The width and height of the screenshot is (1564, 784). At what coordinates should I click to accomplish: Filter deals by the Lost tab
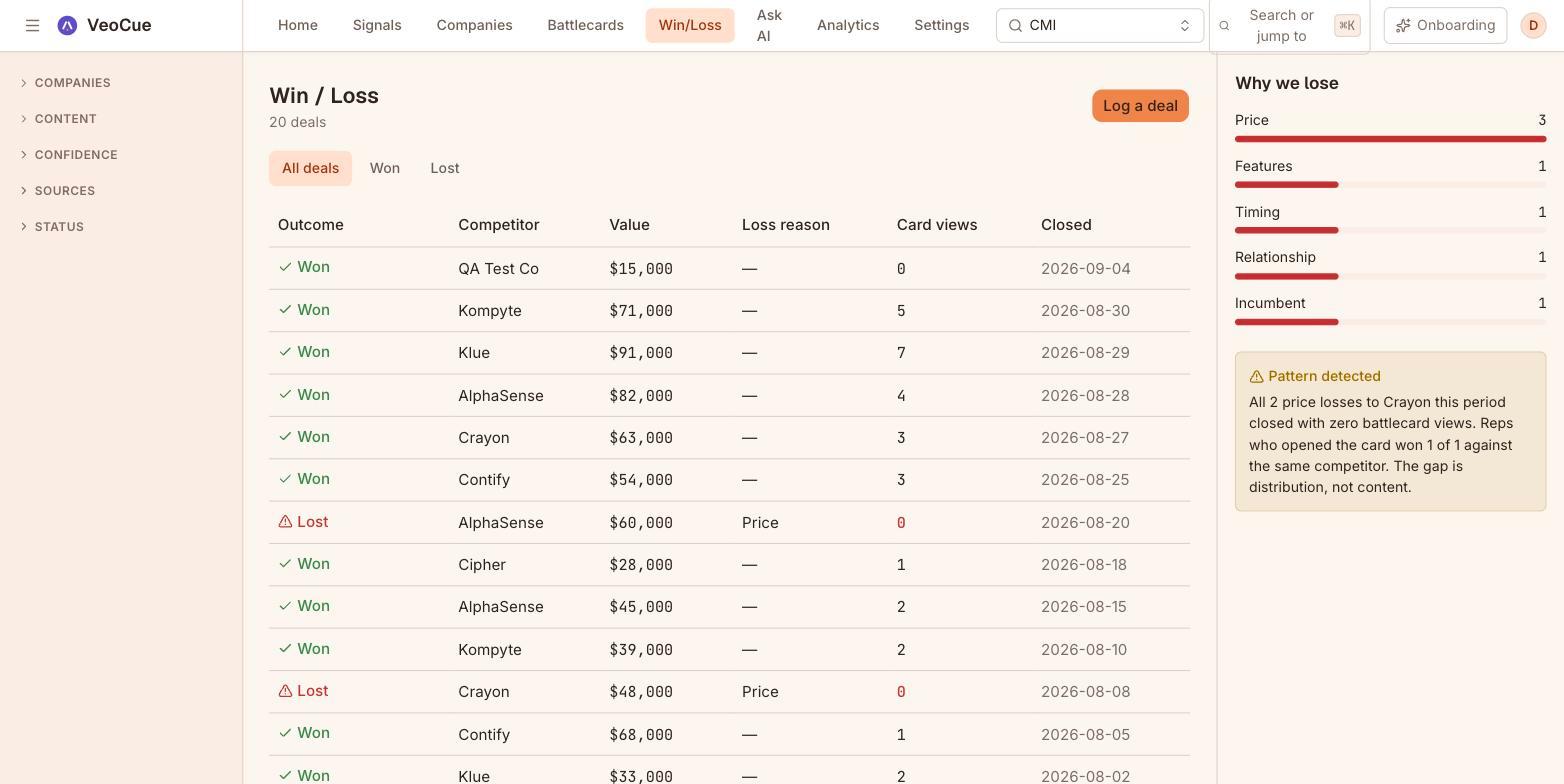445,168
